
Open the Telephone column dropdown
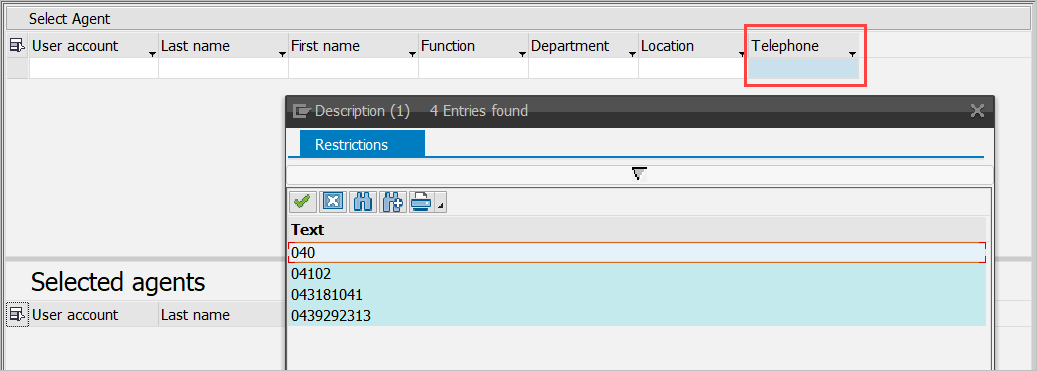tap(852, 54)
